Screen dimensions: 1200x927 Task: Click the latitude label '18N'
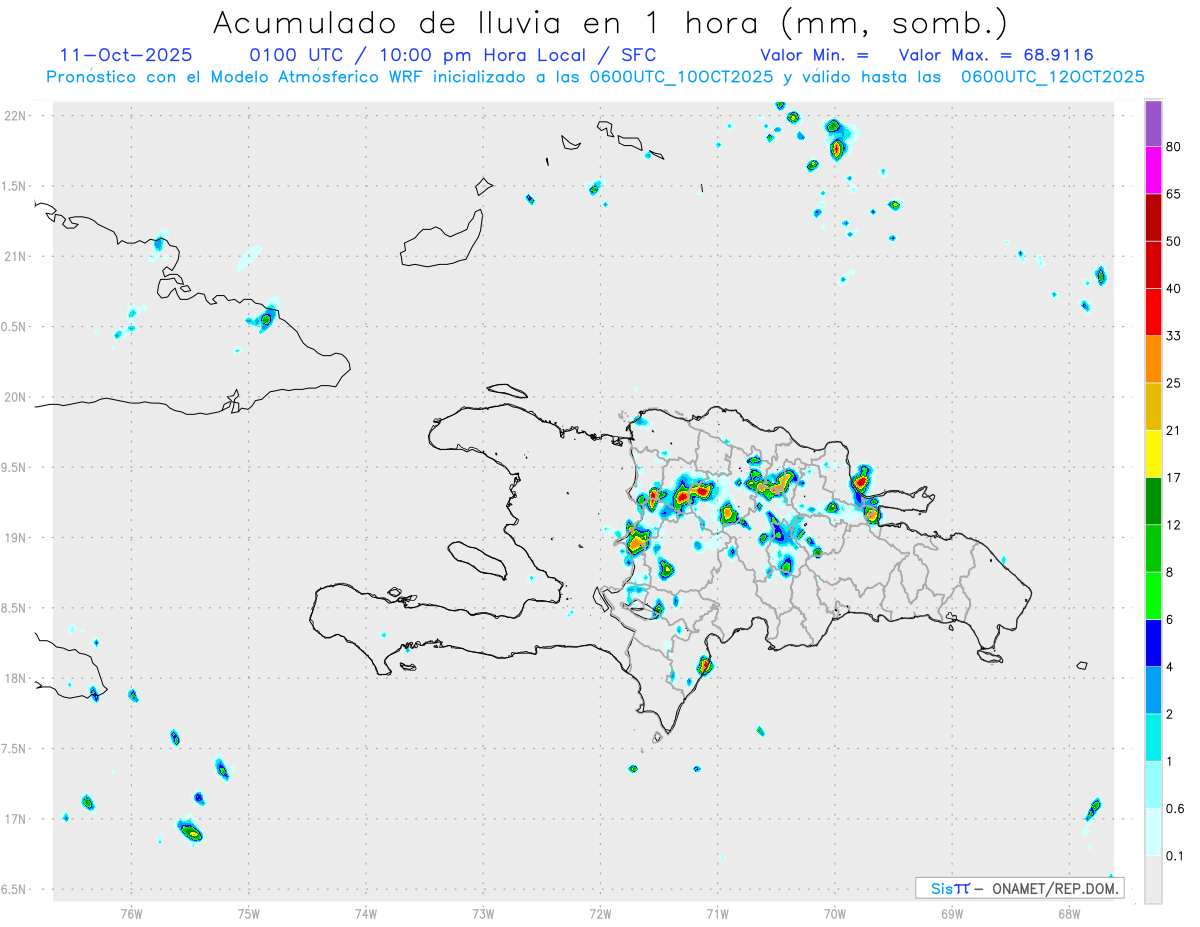click(x=17, y=679)
